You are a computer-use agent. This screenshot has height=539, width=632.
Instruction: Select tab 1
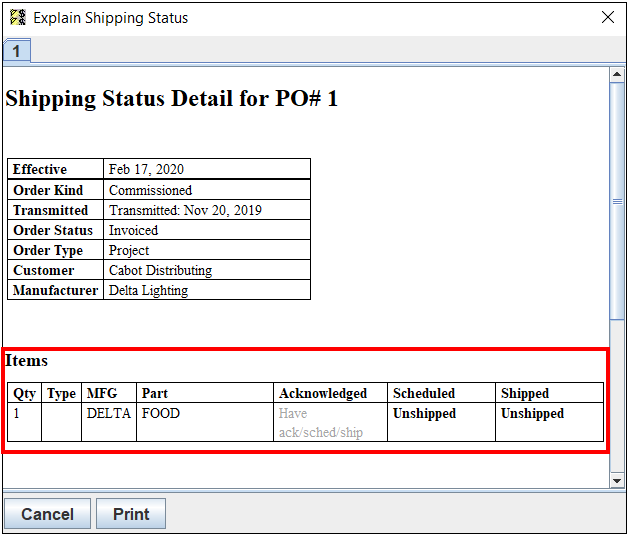tap(17, 51)
